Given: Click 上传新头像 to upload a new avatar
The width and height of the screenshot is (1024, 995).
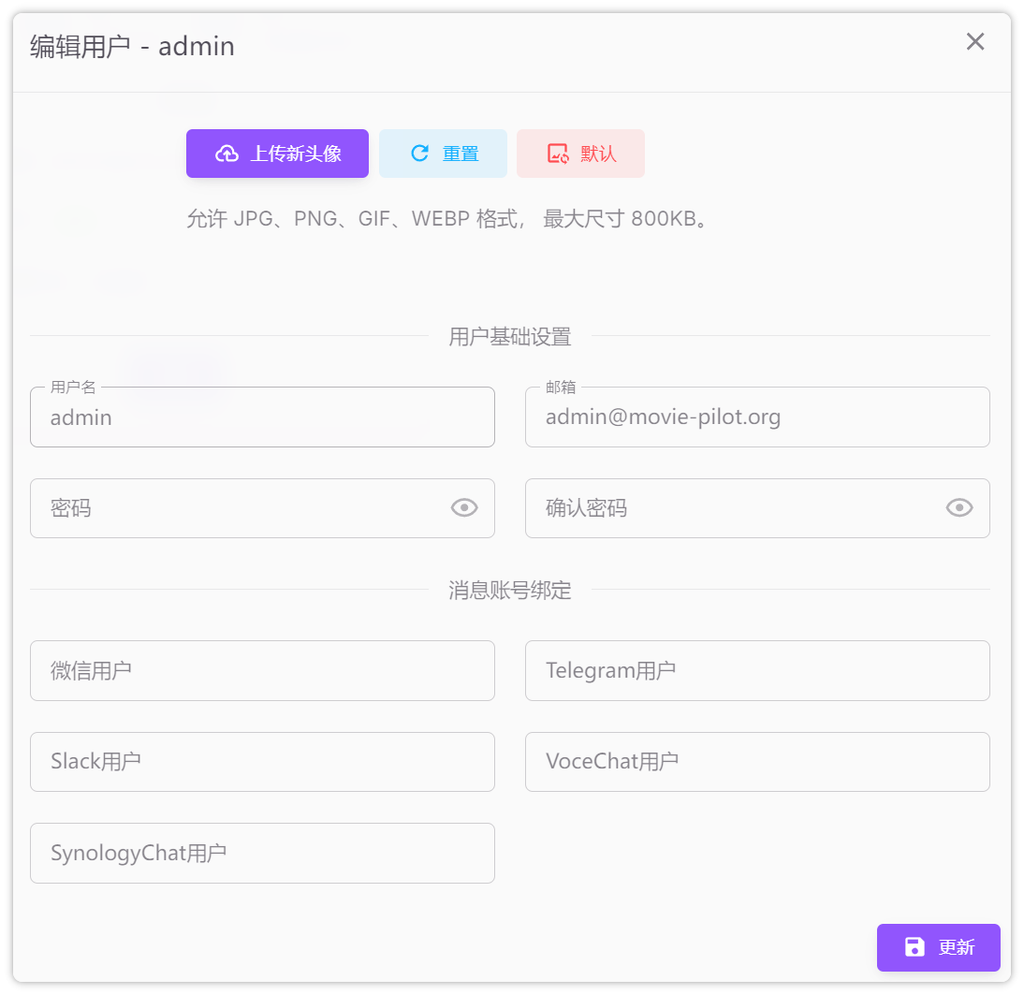Looking at the screenshot, I should tap(277, 153).
